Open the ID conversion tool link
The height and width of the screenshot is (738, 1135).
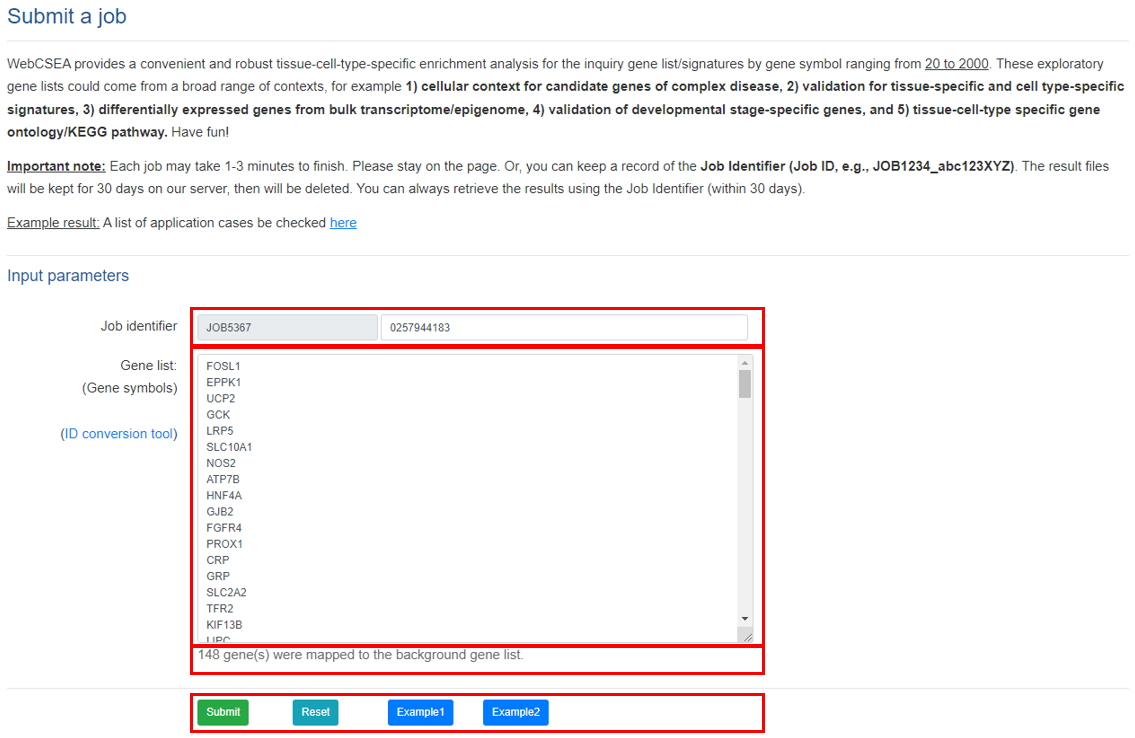pos(120,434)
